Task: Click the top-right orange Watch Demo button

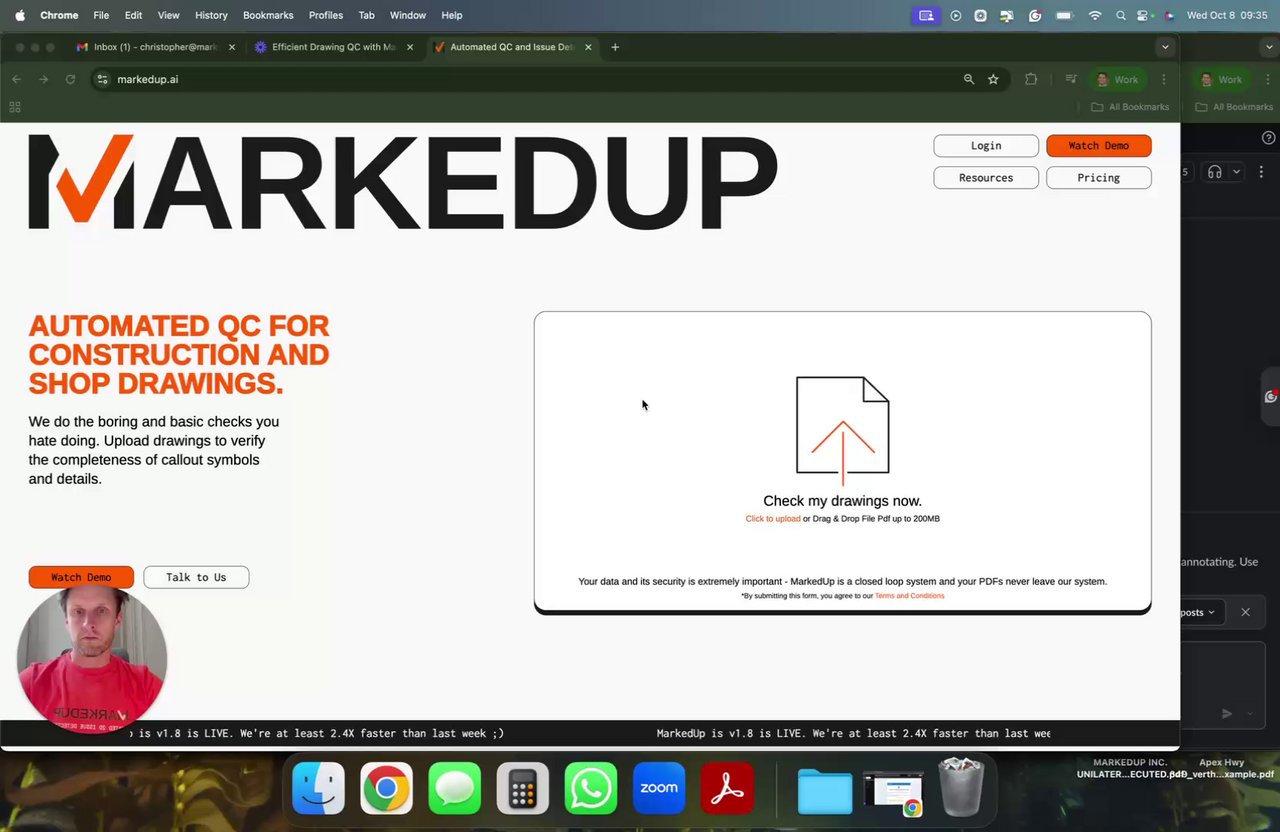Action: [x=1098, y=146]
